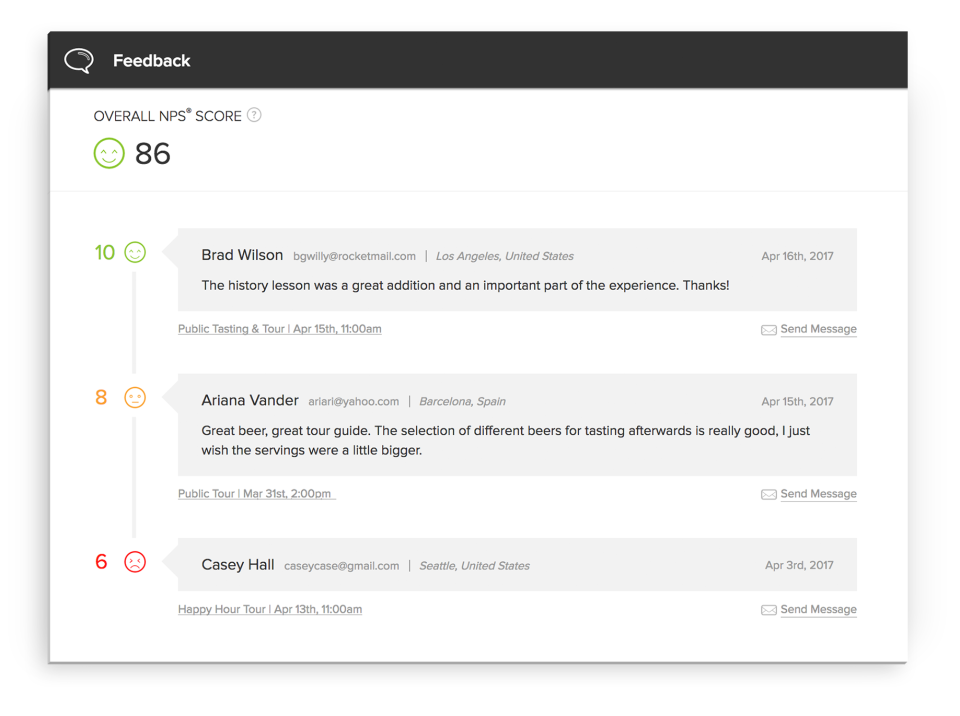The width and height of the screenshot is (960, 716).
Task: Click Casey Hall's feedback card
Action: (600, 565)
